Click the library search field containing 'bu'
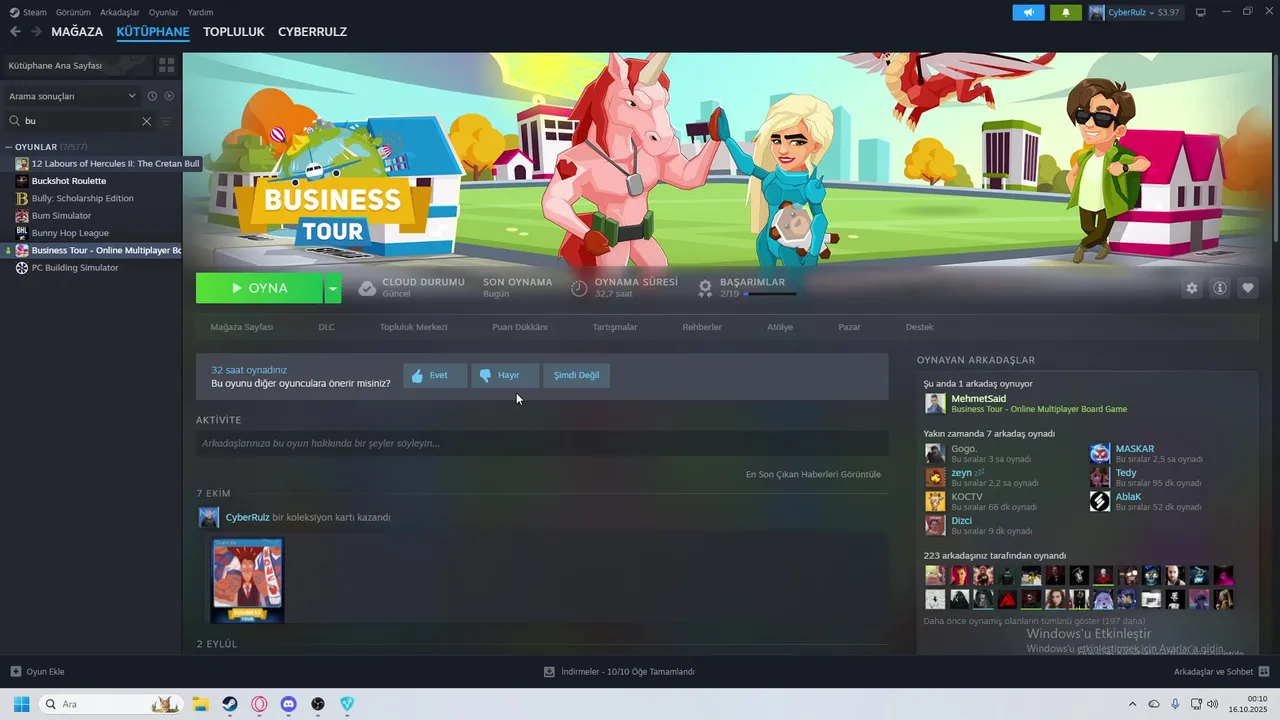Image resolution: width=1280 pixels, height=720 pixels. 80,121
